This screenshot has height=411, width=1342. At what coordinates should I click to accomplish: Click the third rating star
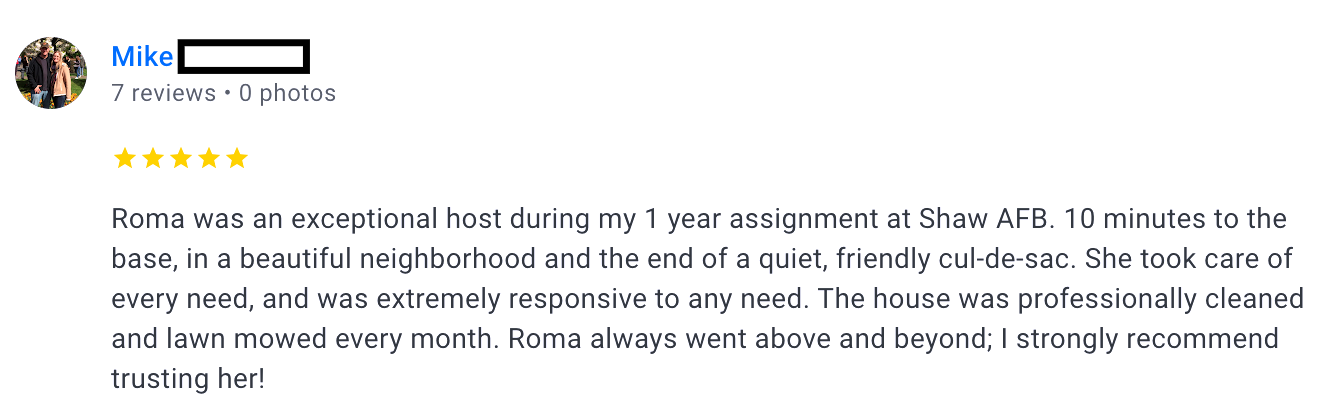click(x=180, y=158)
